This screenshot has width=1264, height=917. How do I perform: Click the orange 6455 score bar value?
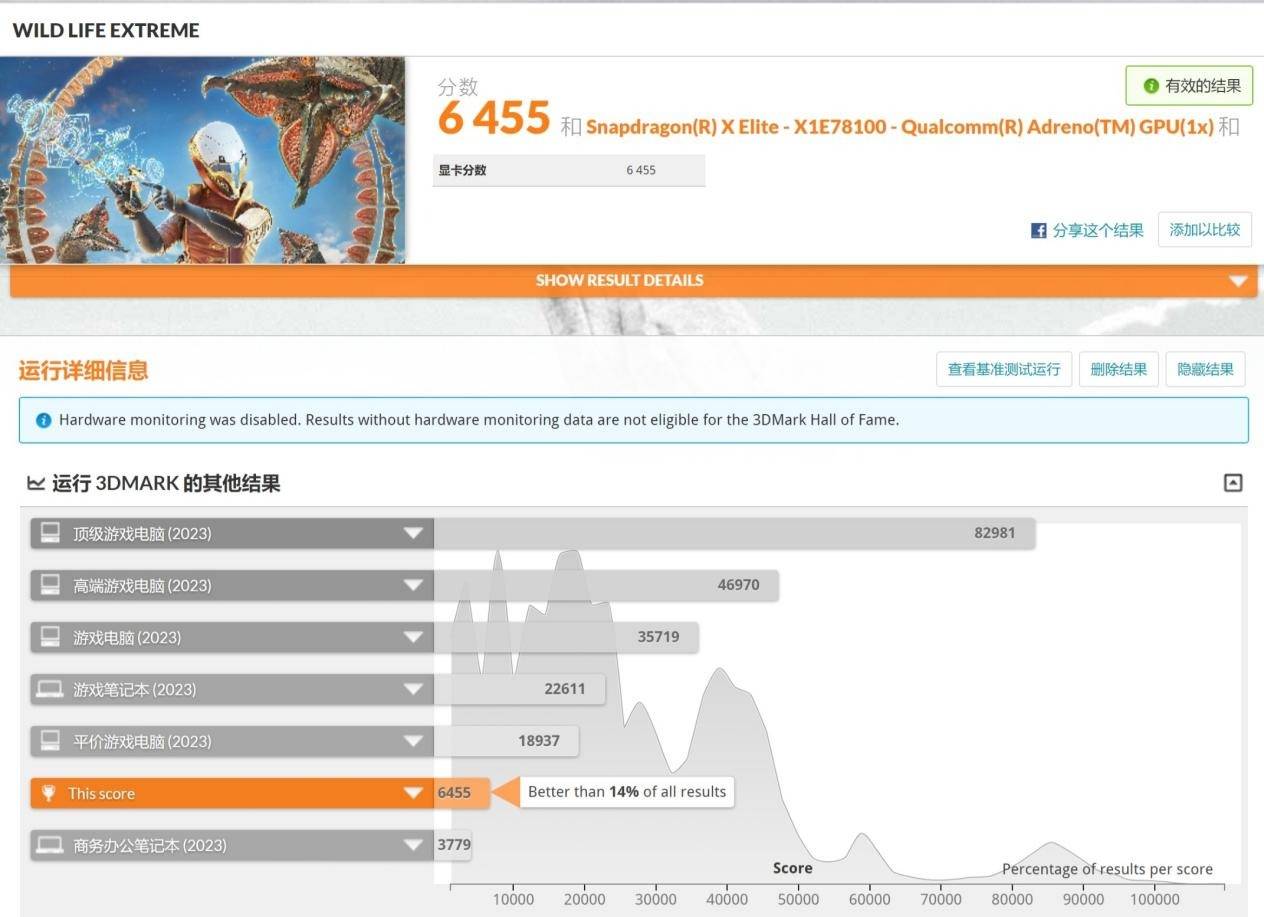[x=454, y=793]
